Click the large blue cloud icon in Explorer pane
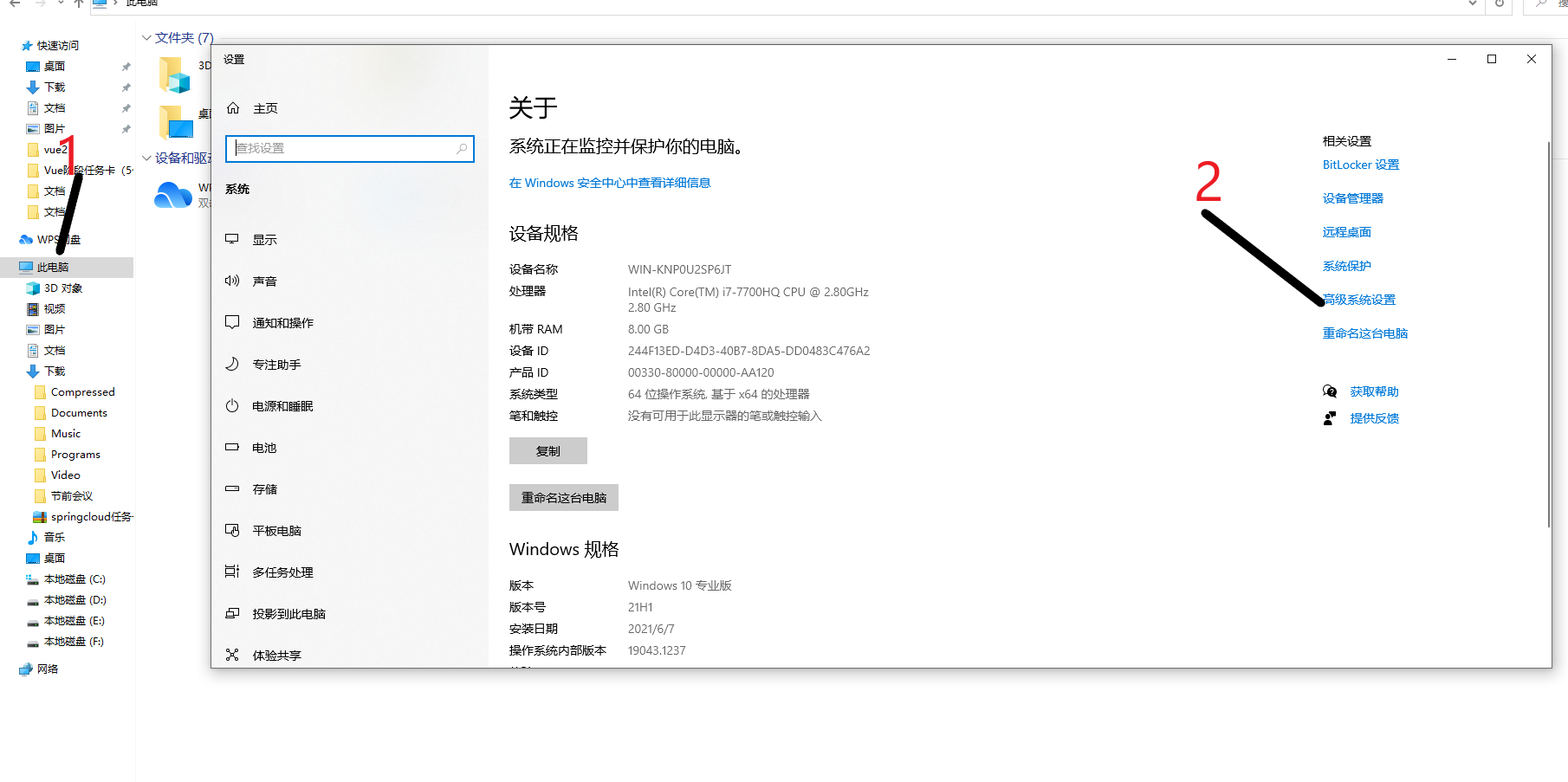Screen dimensions: 1568x782 [173, 195]
